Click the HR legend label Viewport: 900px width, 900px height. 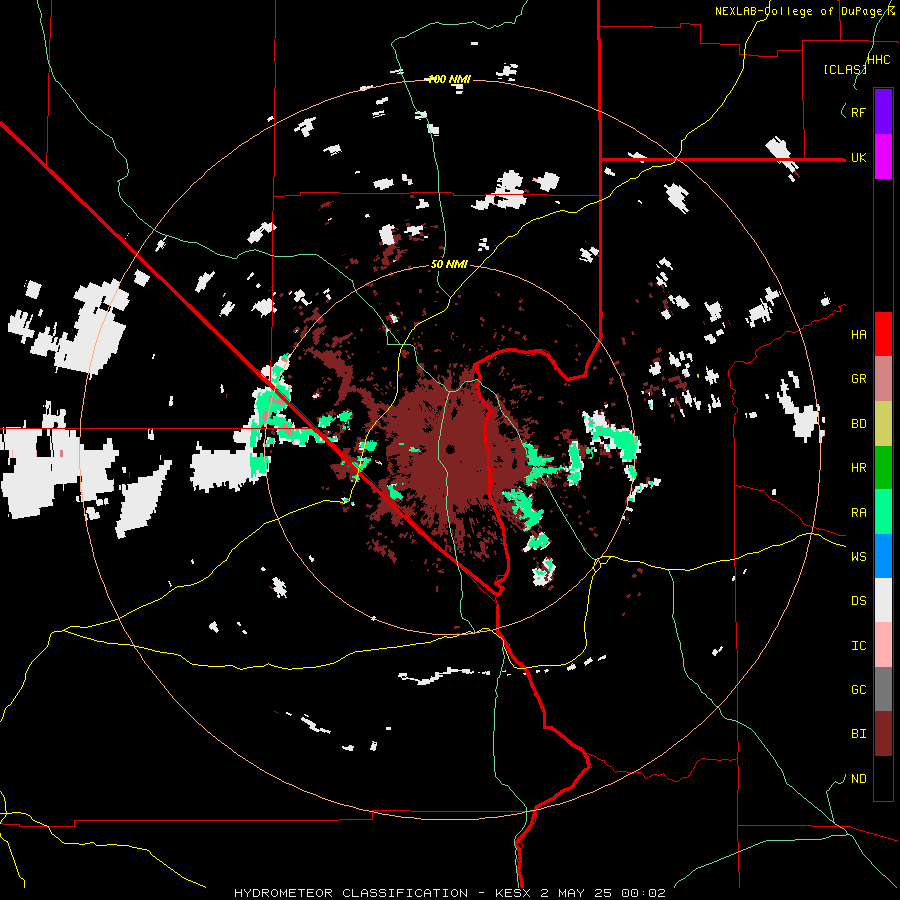pos(858,468)
